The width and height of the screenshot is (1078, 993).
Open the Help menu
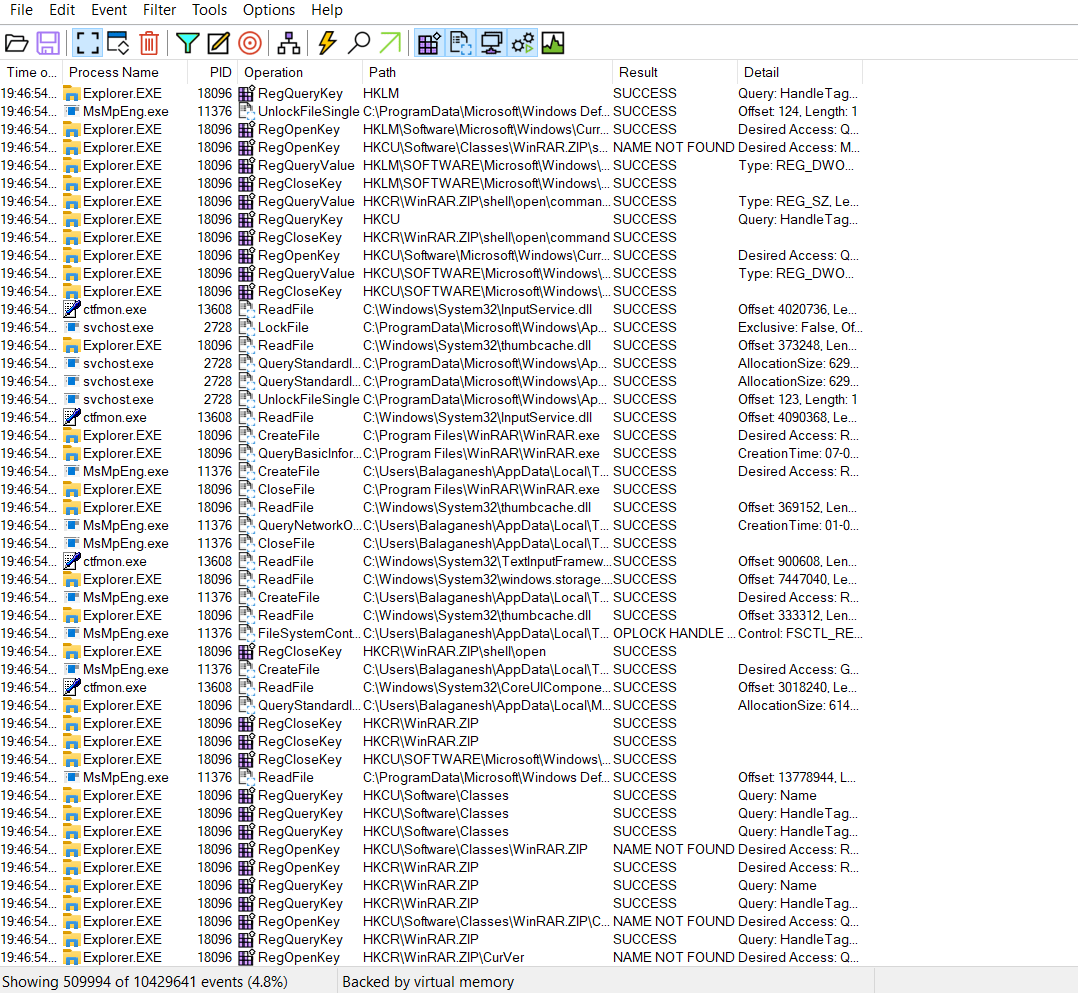tap(327, 10)
